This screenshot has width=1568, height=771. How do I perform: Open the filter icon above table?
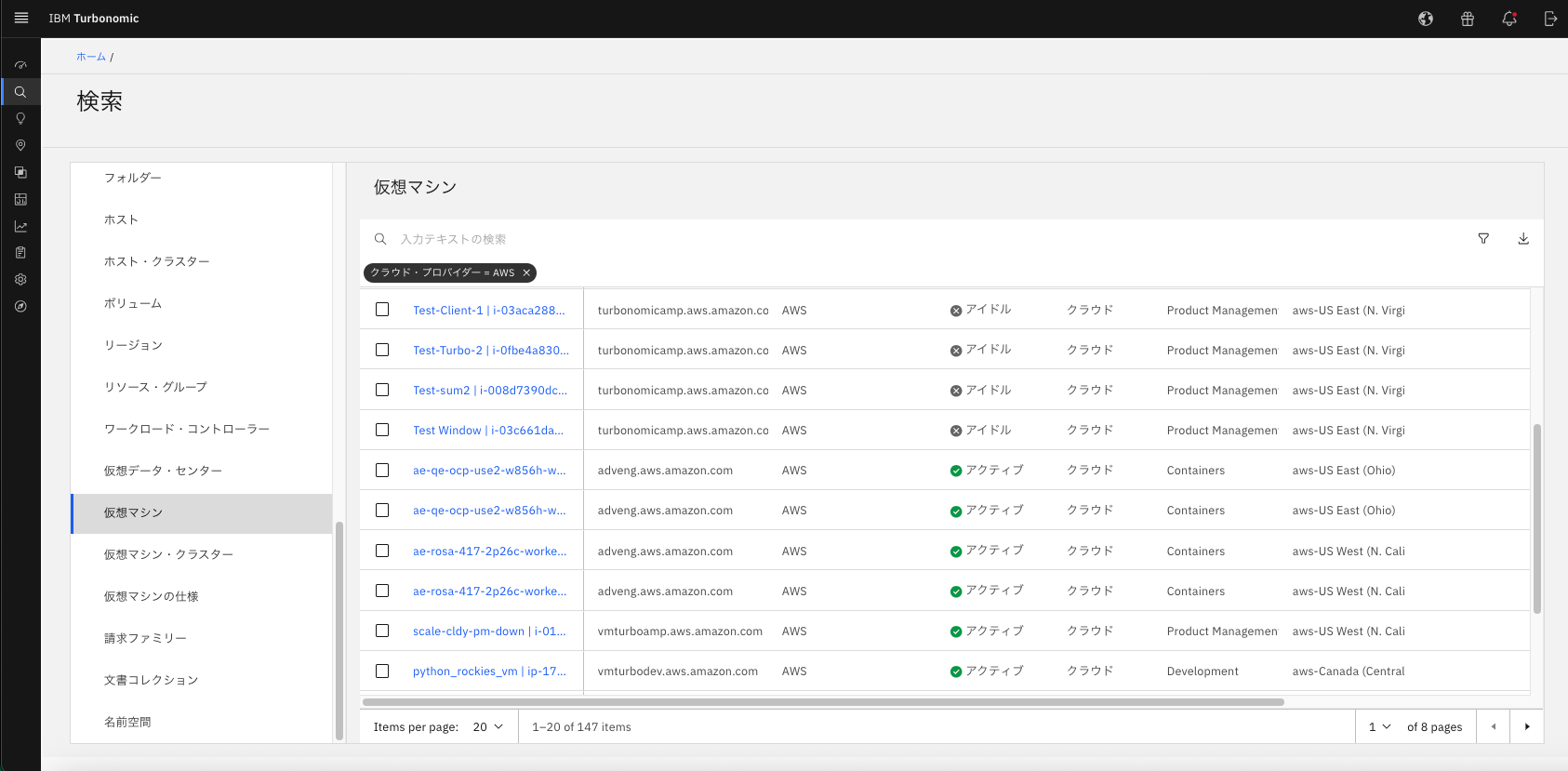[1483, 239]
